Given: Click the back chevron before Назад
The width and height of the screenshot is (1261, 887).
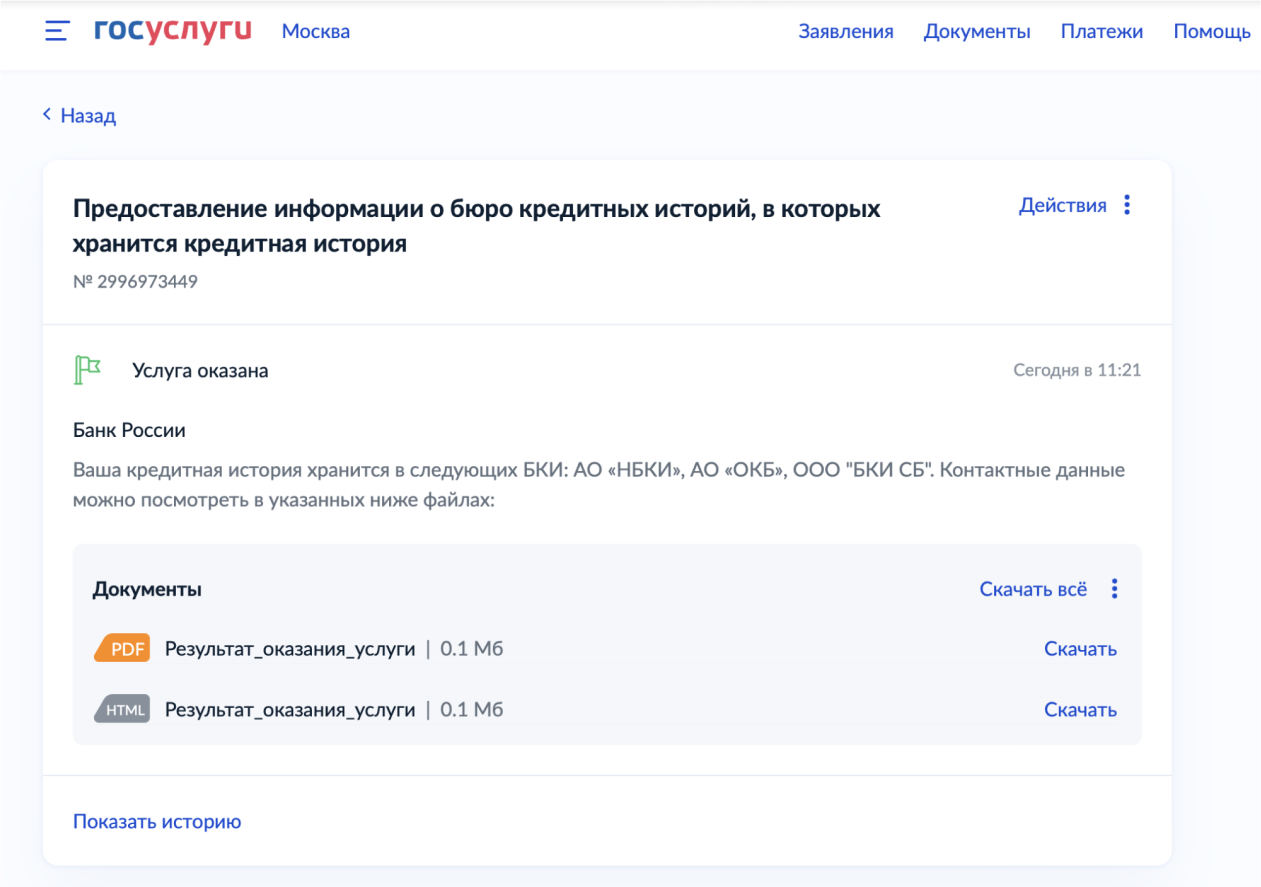Looking at the screenshot, I should click(47, 115).
